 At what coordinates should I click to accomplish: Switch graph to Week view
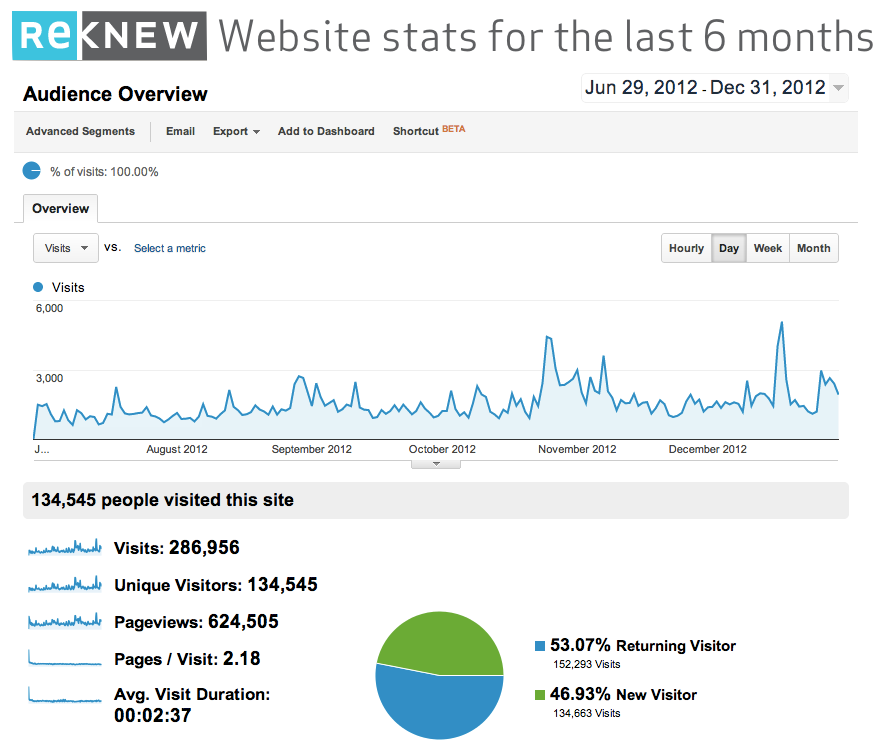click(768, 248)
